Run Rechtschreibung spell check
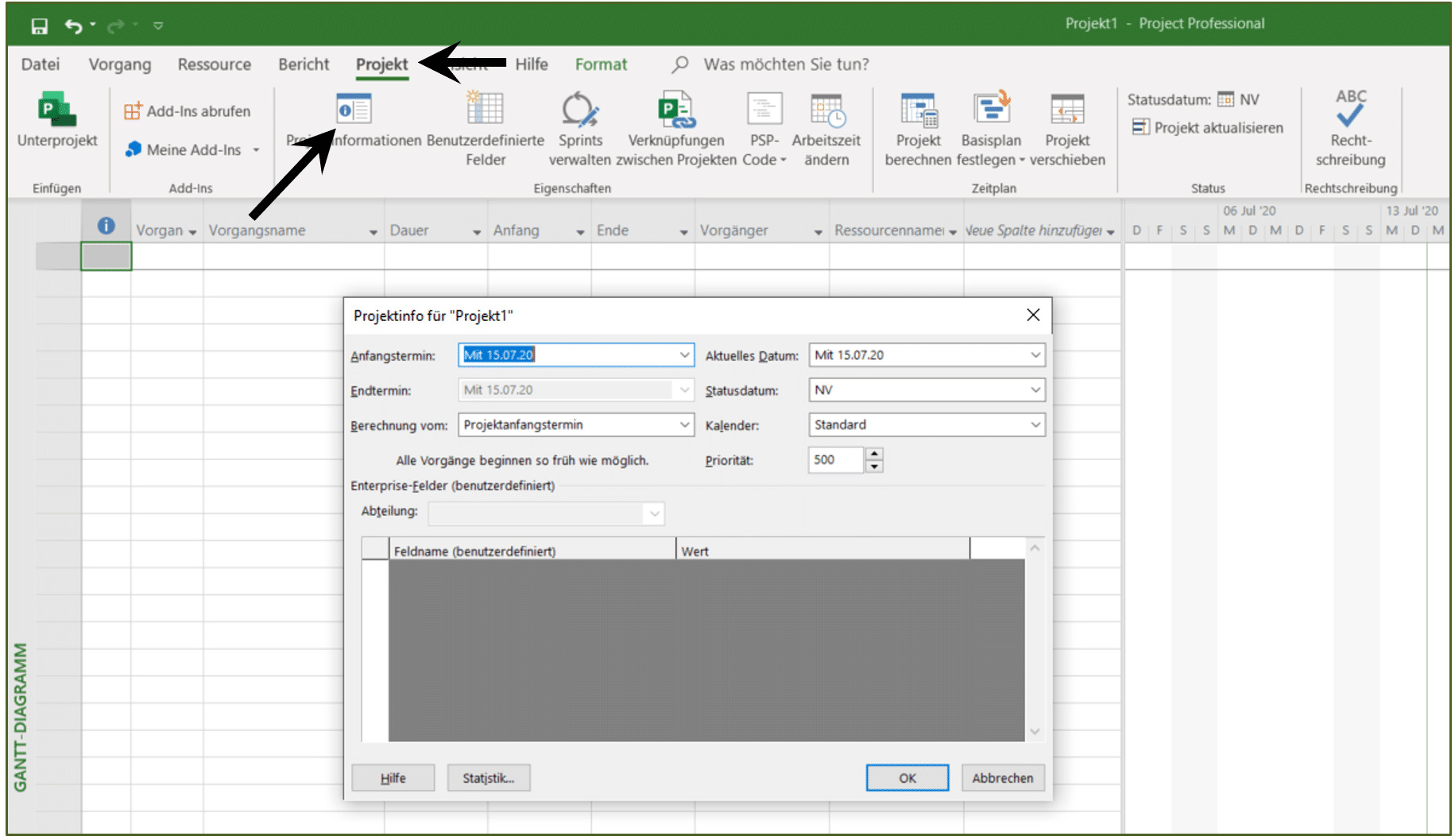This screenshot has width=1455, height=840. tap(1350, 129)
